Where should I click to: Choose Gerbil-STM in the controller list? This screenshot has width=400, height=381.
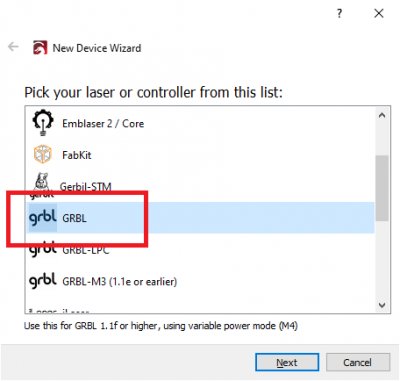pos(200,186)
